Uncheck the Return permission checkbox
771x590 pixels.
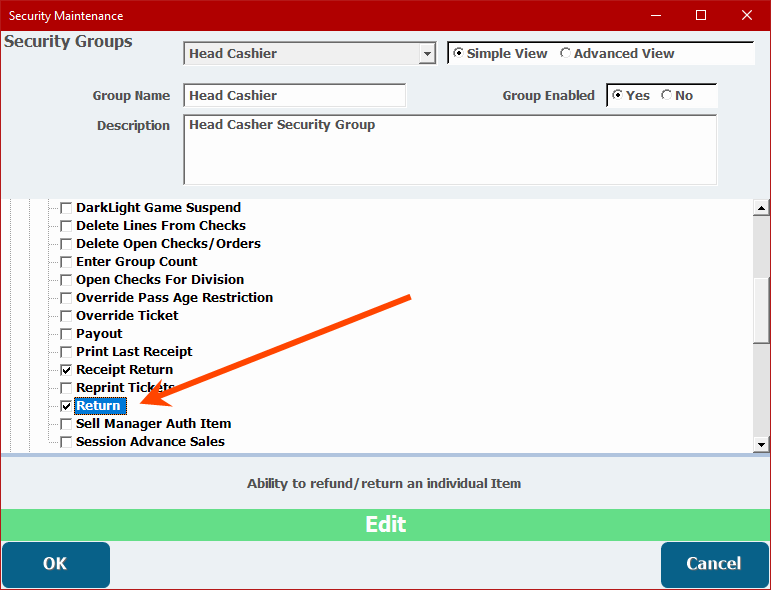pos(67,406)
